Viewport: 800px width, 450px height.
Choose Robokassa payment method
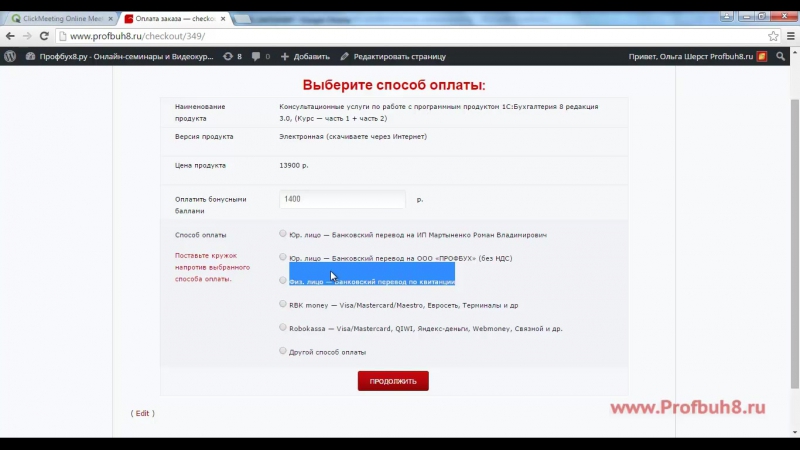point(283,327)
